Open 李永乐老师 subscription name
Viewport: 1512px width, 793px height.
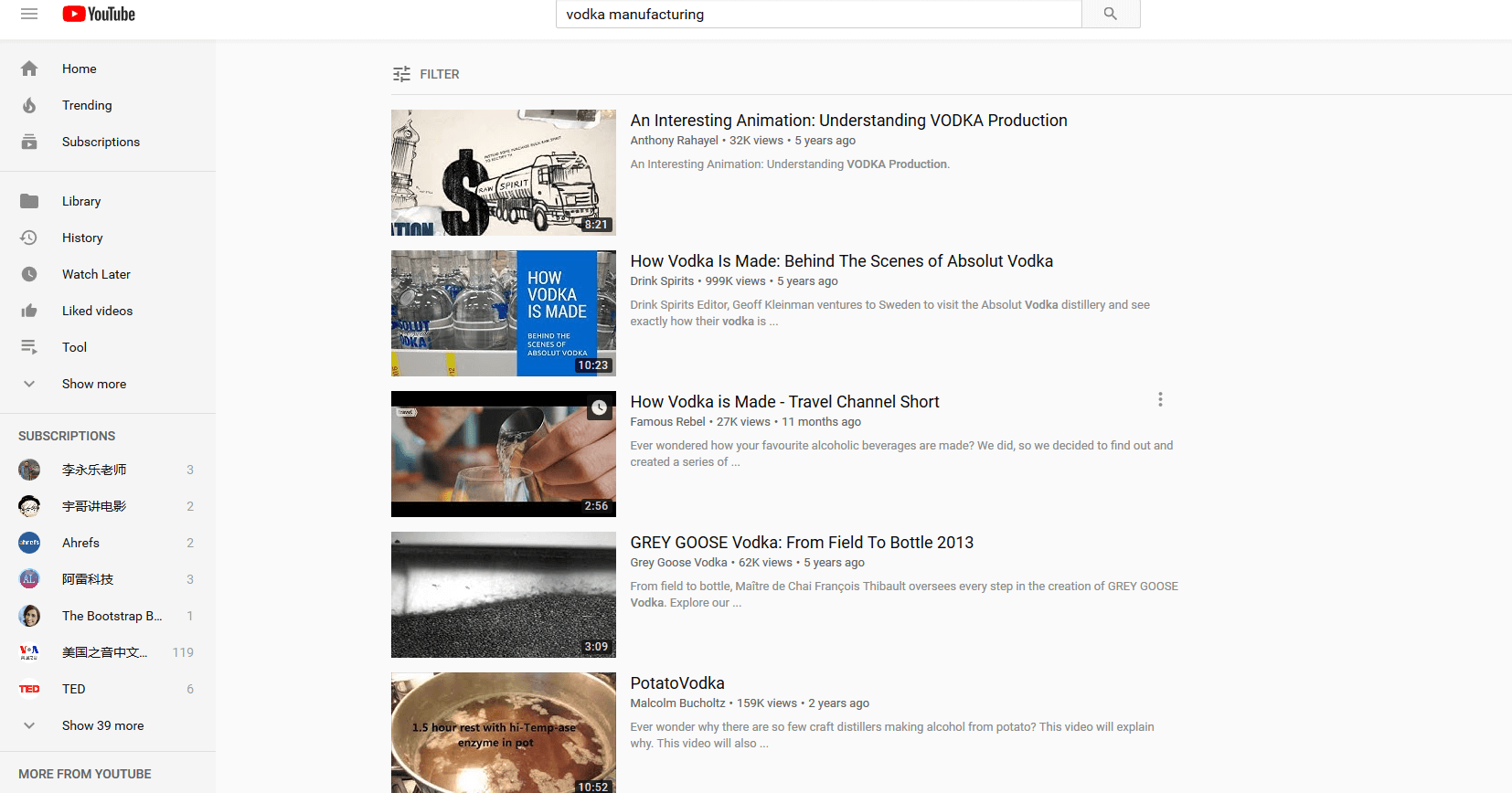[x=94, y=470]
